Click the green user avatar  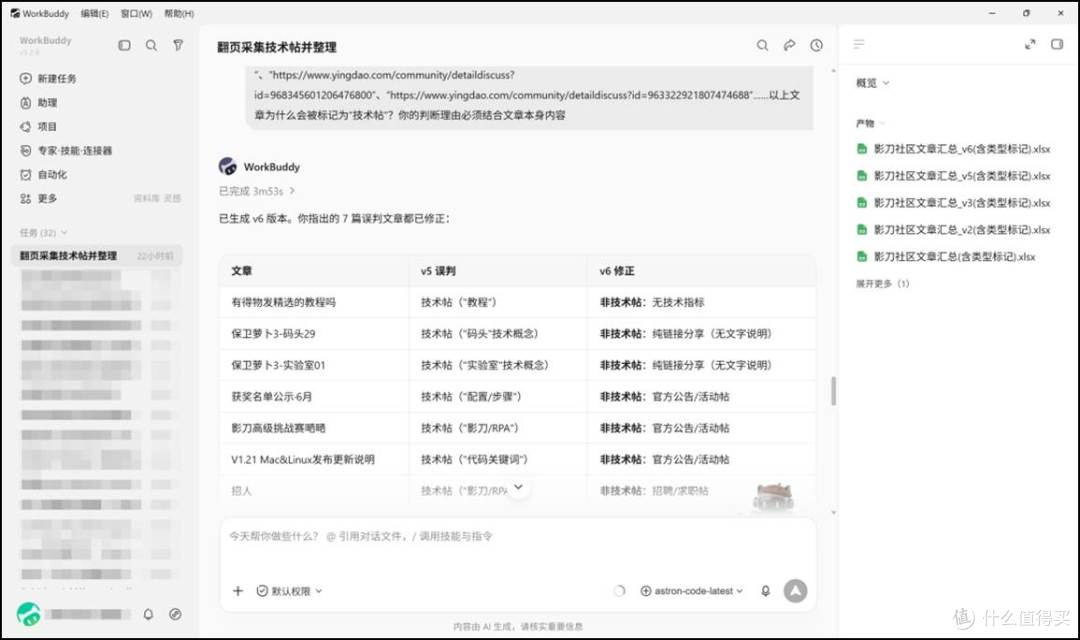[x=29, y=614]
